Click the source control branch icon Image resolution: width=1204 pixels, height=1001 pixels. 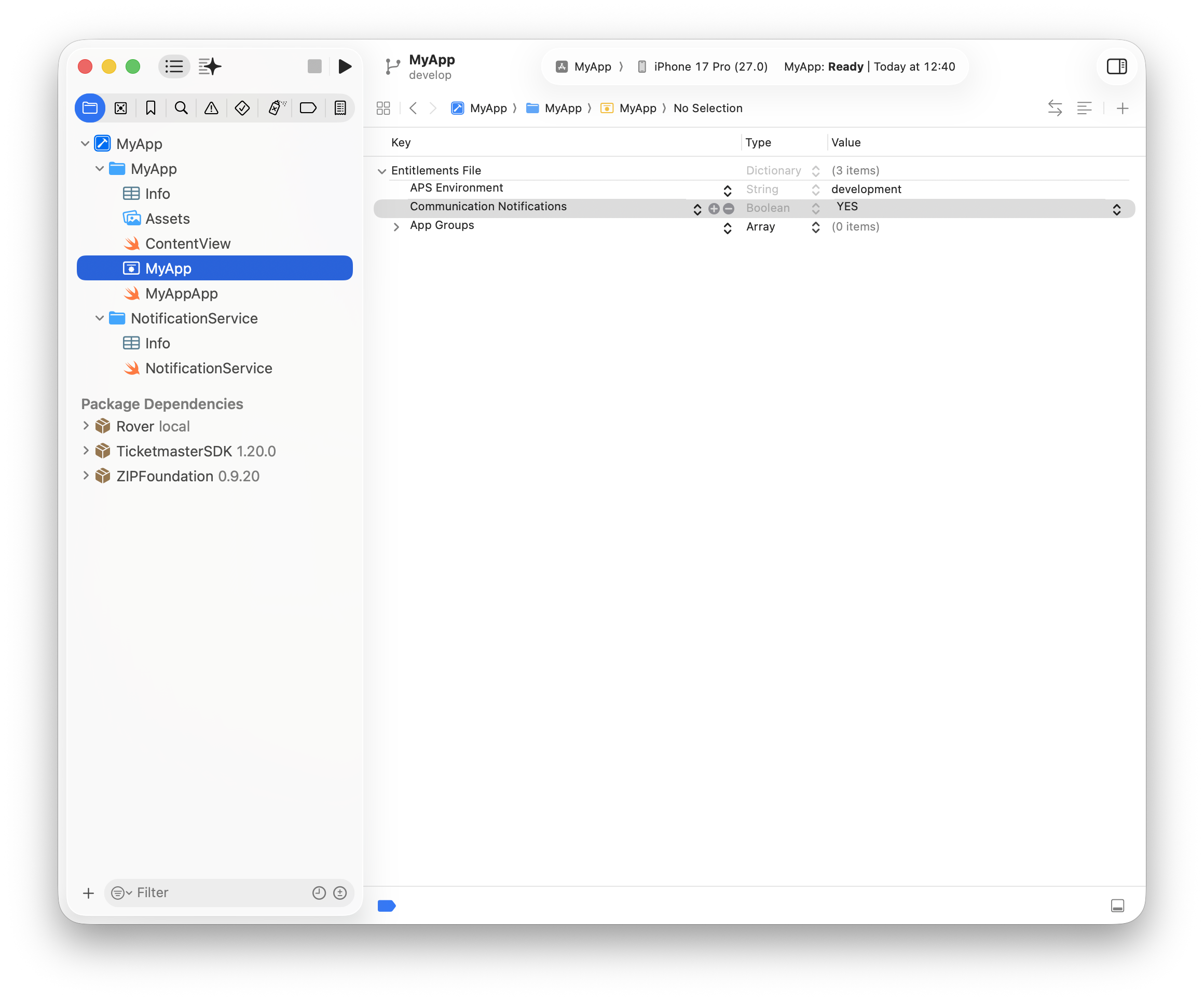click(x=392, y=66)
